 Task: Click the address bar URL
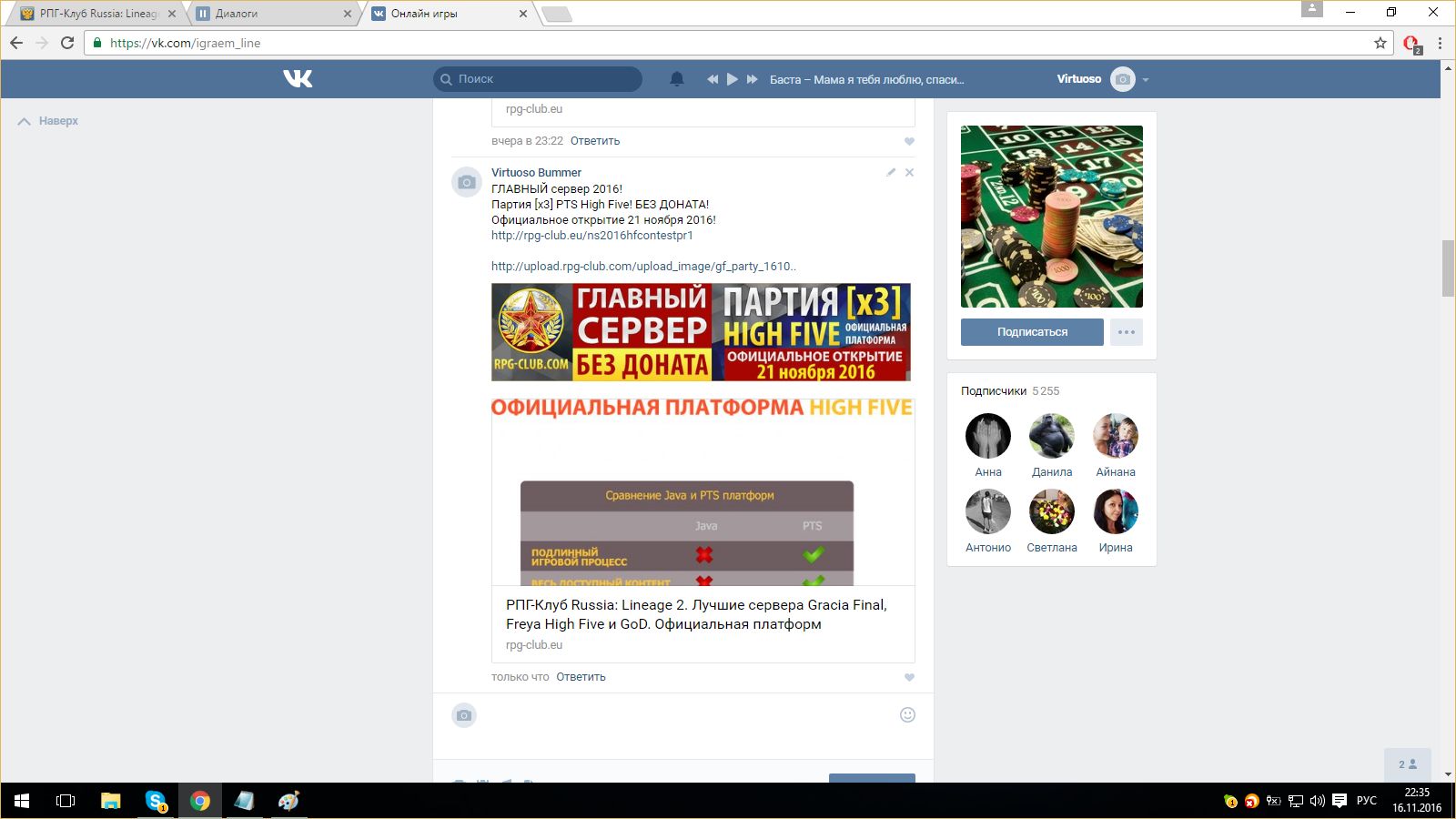coord(186,43)
